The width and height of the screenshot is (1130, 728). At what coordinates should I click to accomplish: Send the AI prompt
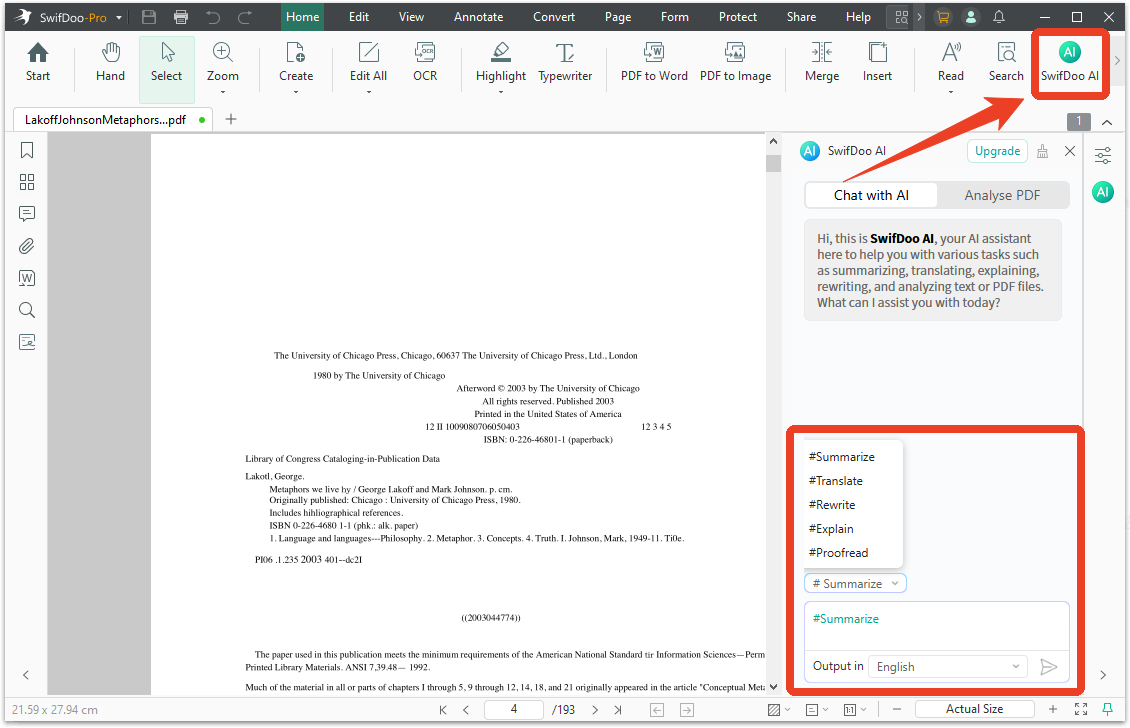pyautogui.click(x=1049, y=667)
